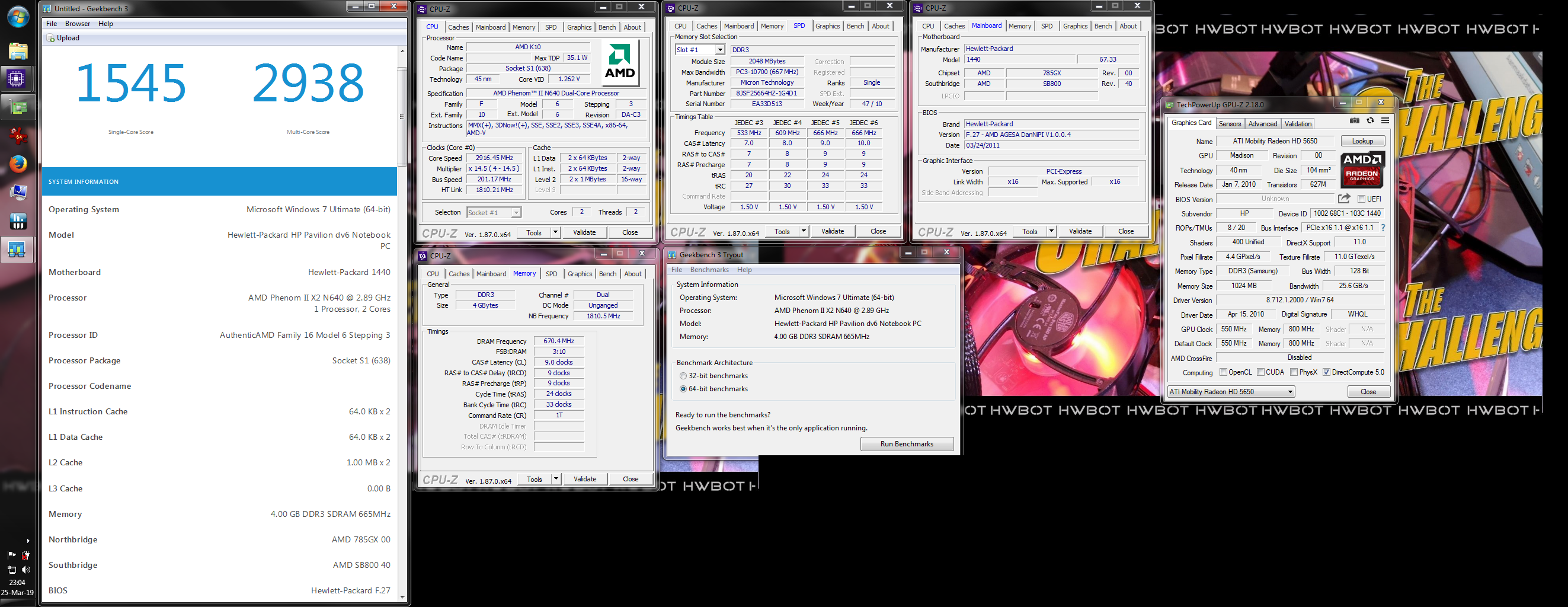Expand the Tools arrow in the CPU-Z Mainboard window
The height and width of the screenshot is (607, 1568).
pos(1051,231)
